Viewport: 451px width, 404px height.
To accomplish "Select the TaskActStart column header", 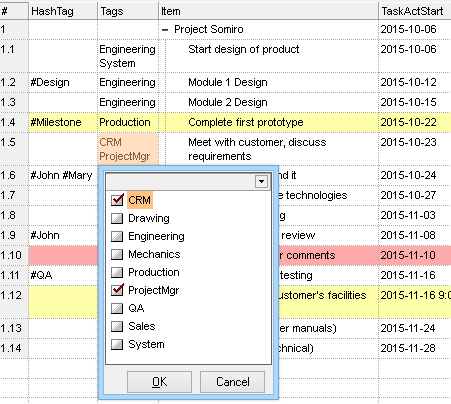I will pos(415,11).
